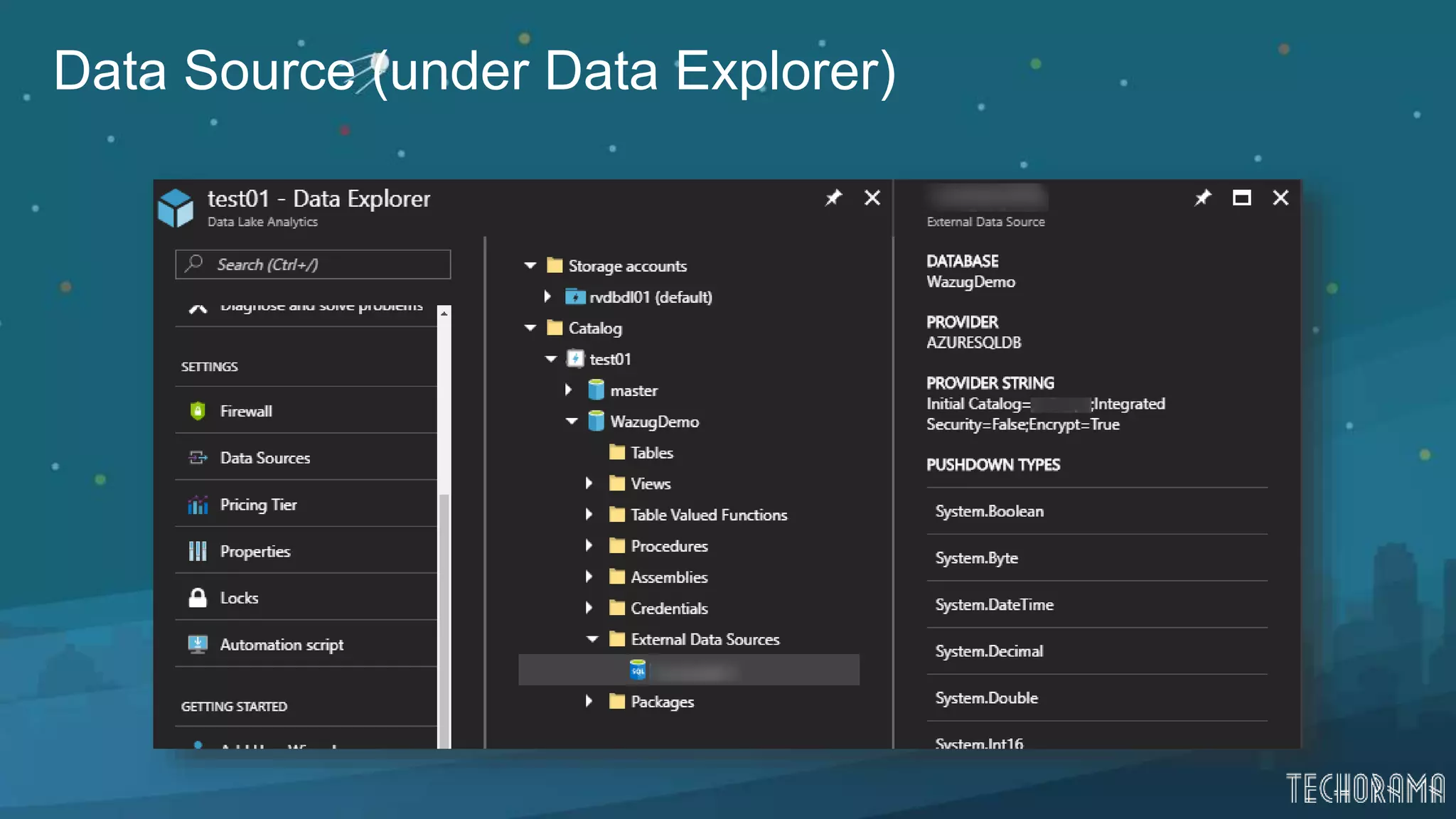Expand the Credentials folder
The width and height of the screenshot is (1456, 819).
click(x=589, y=608)
